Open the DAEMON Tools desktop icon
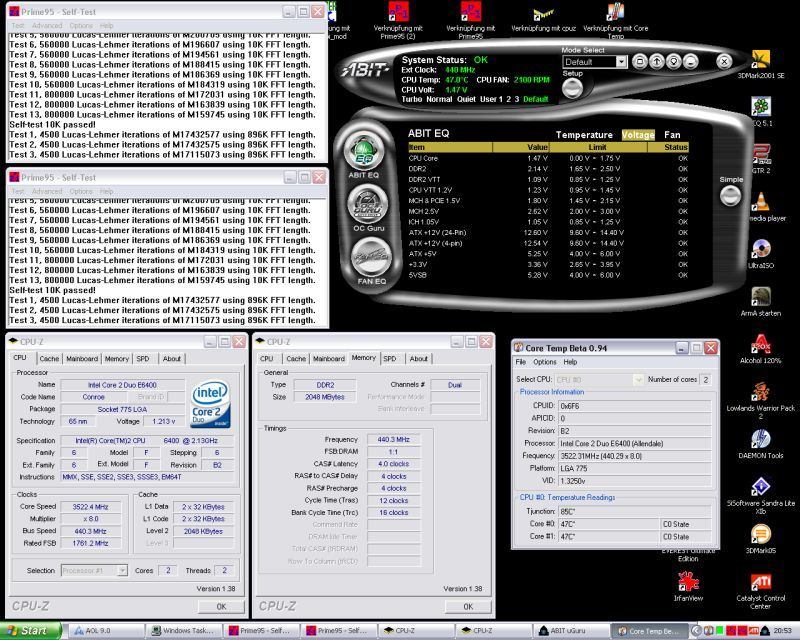The image size is (800, 640). pos(761,444)
